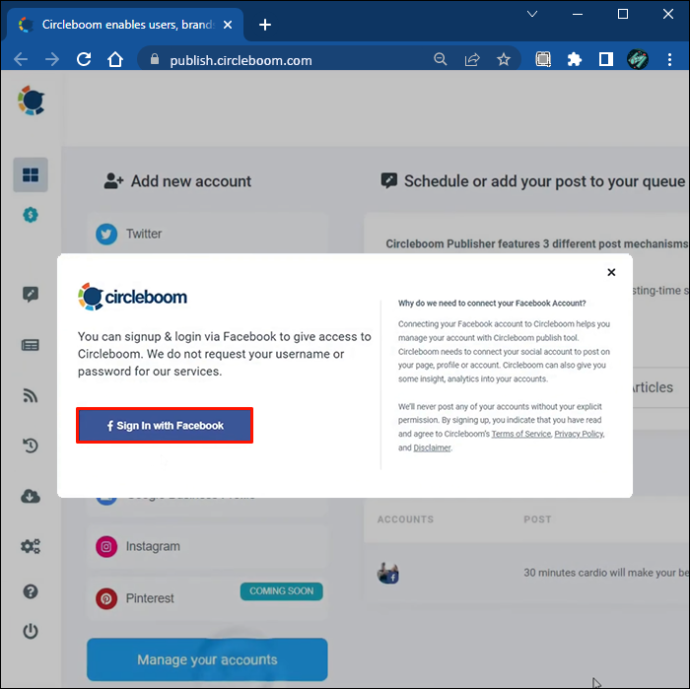690x689 pixels.
Task: Click the Instagram camera icon
Action: click(x=106, y=547)
